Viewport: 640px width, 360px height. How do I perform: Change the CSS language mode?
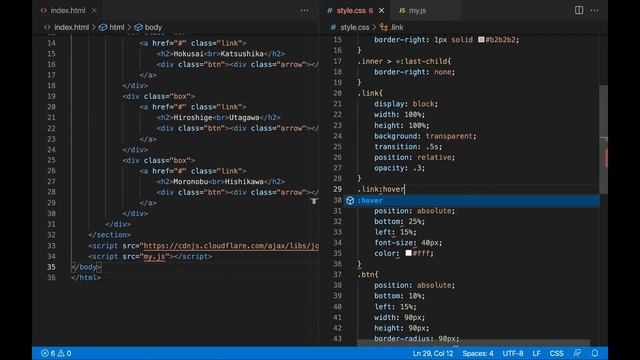point(556,353)
